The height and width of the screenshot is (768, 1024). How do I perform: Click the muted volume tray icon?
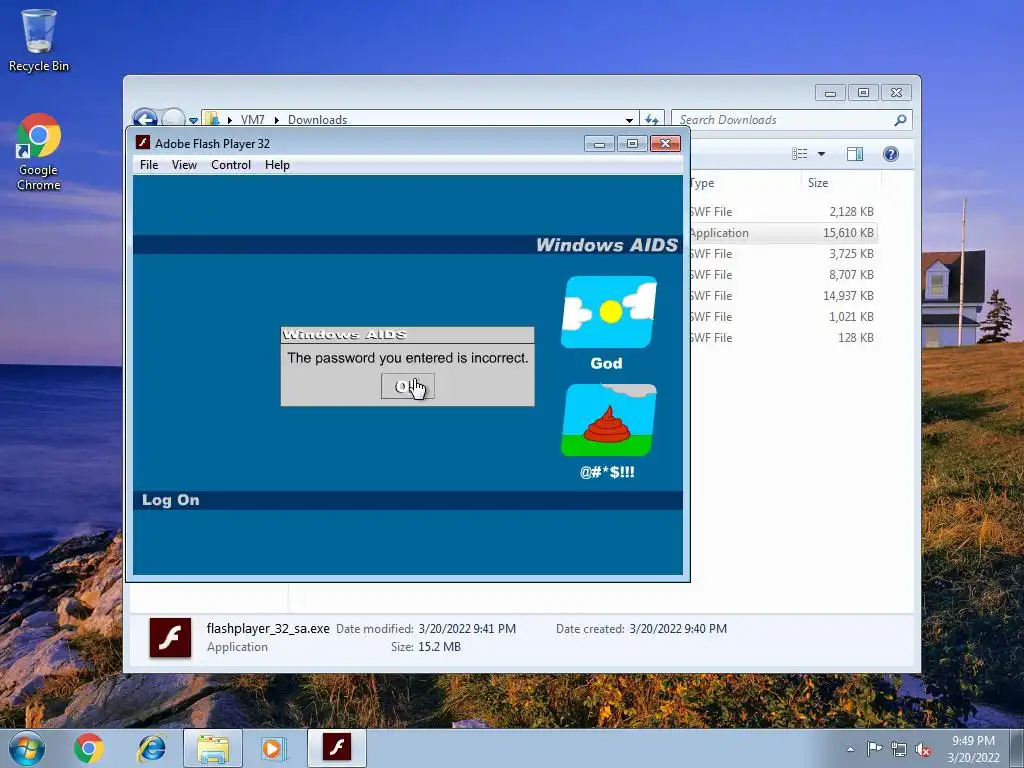[923, 750]
